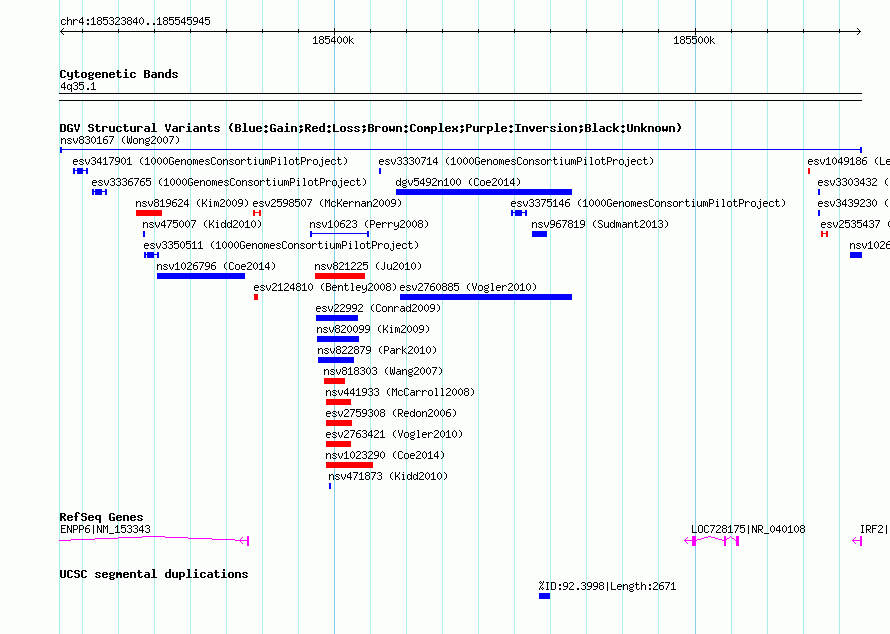
Task: Select the Cytogenetic Bands track title
Action: [119, 74]
